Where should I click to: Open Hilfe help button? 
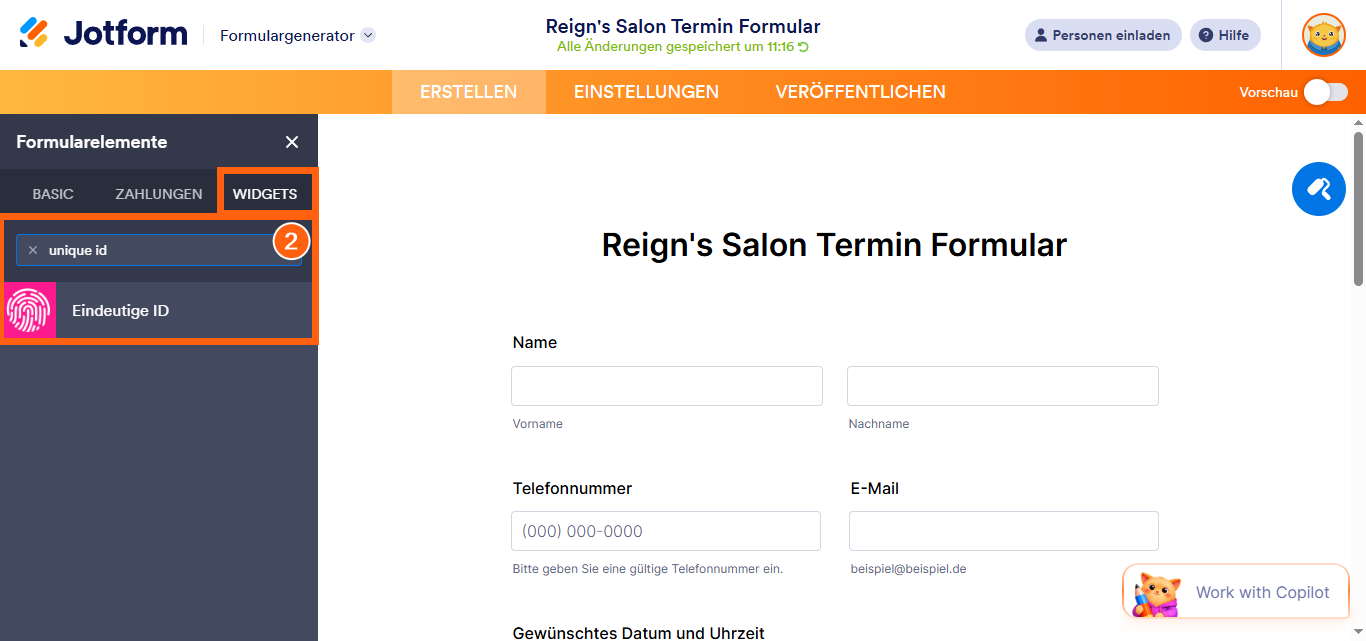point(1225,35)
